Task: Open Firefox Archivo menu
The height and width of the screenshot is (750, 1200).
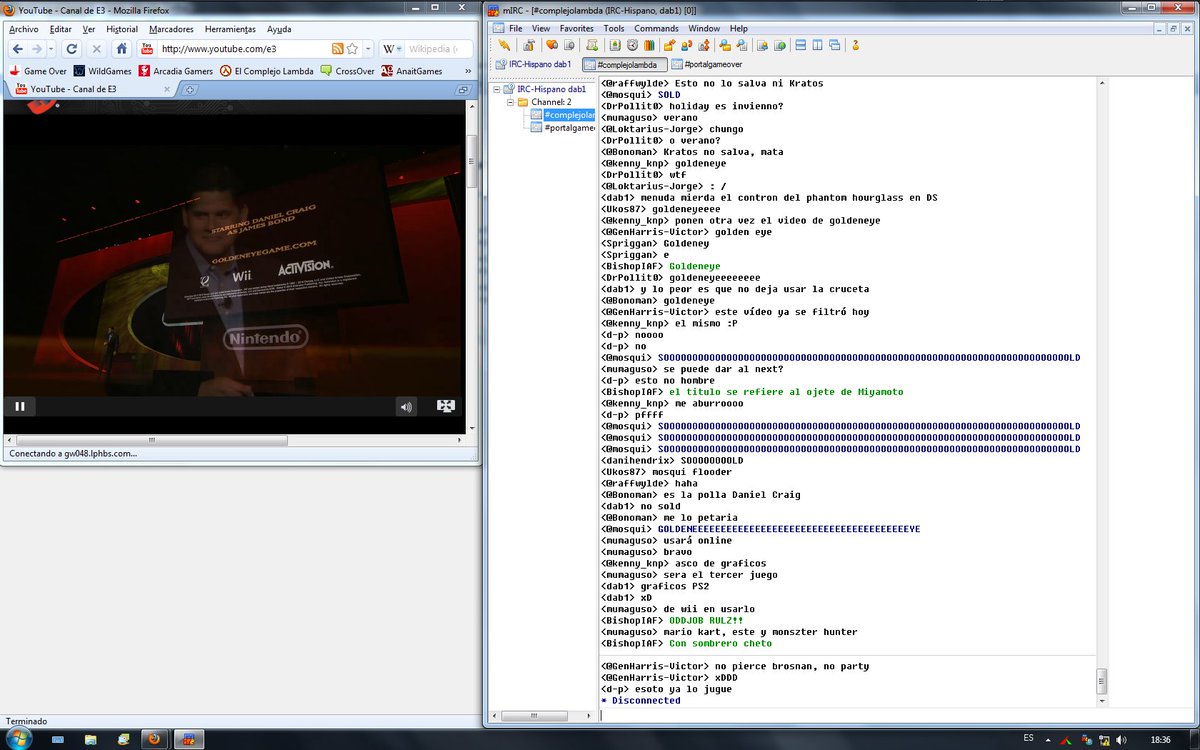Action: click(24, 29)
